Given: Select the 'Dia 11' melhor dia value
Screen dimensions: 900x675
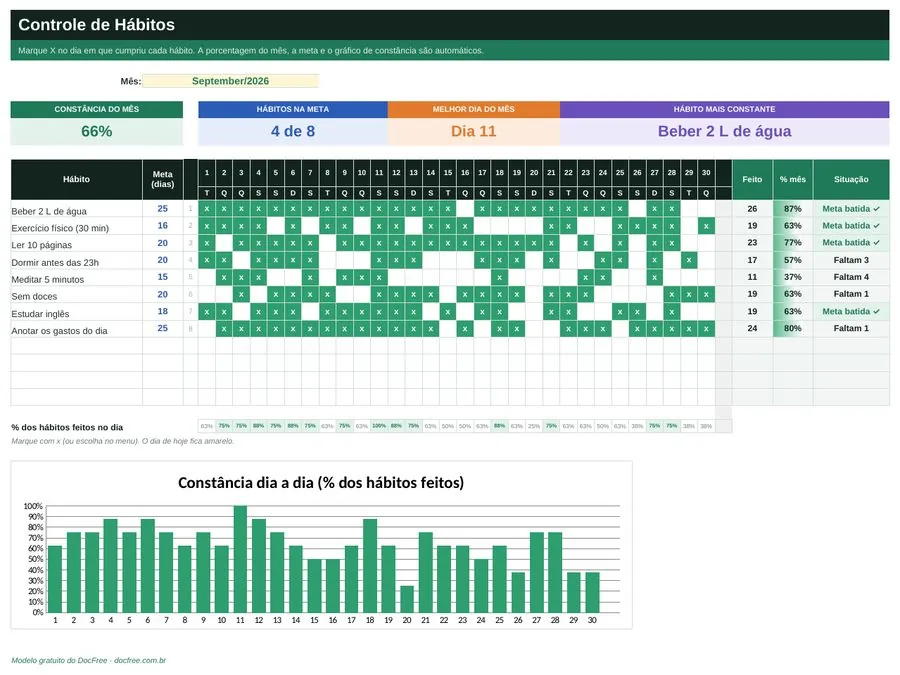Looking at the screenshot, I should (474, 131).
